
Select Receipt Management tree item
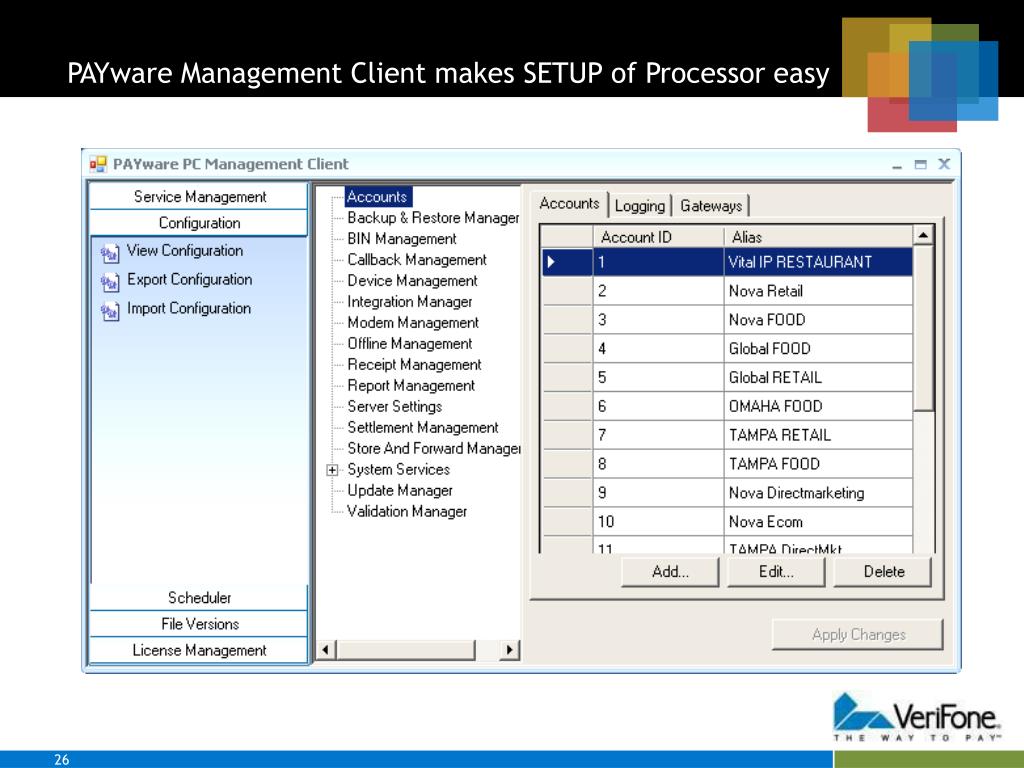click(x=414, y=364)
